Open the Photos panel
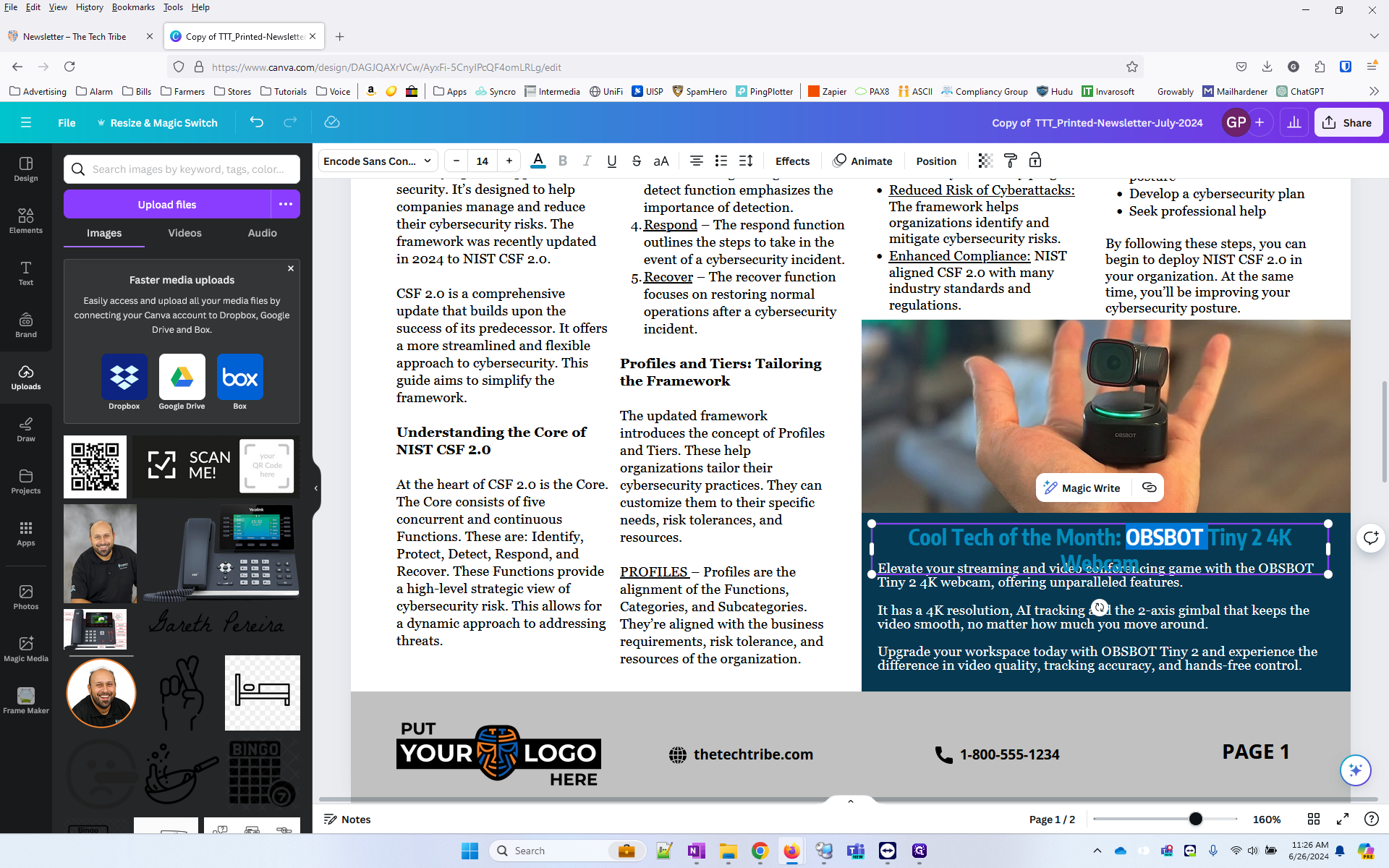Image resolution: width=1389 pixels, height=868 pixels. point(26,597)
